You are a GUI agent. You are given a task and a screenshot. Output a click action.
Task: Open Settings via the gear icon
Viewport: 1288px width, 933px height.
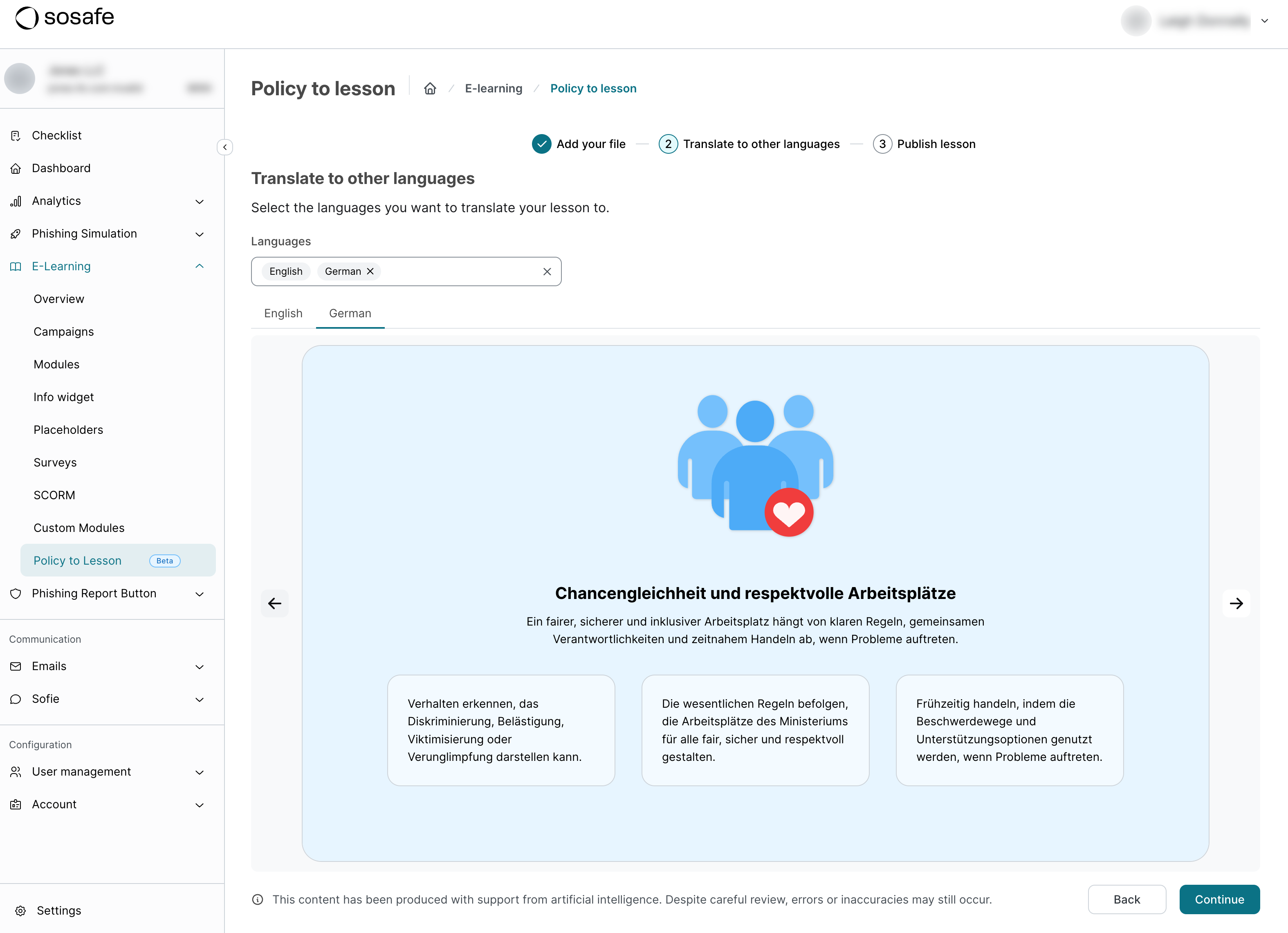[20, 910]
